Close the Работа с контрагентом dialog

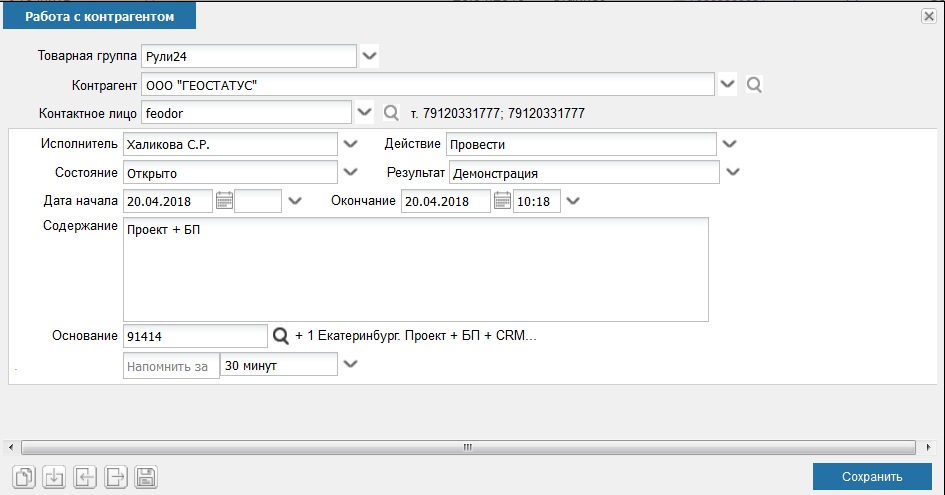click(x=929, y=16)
